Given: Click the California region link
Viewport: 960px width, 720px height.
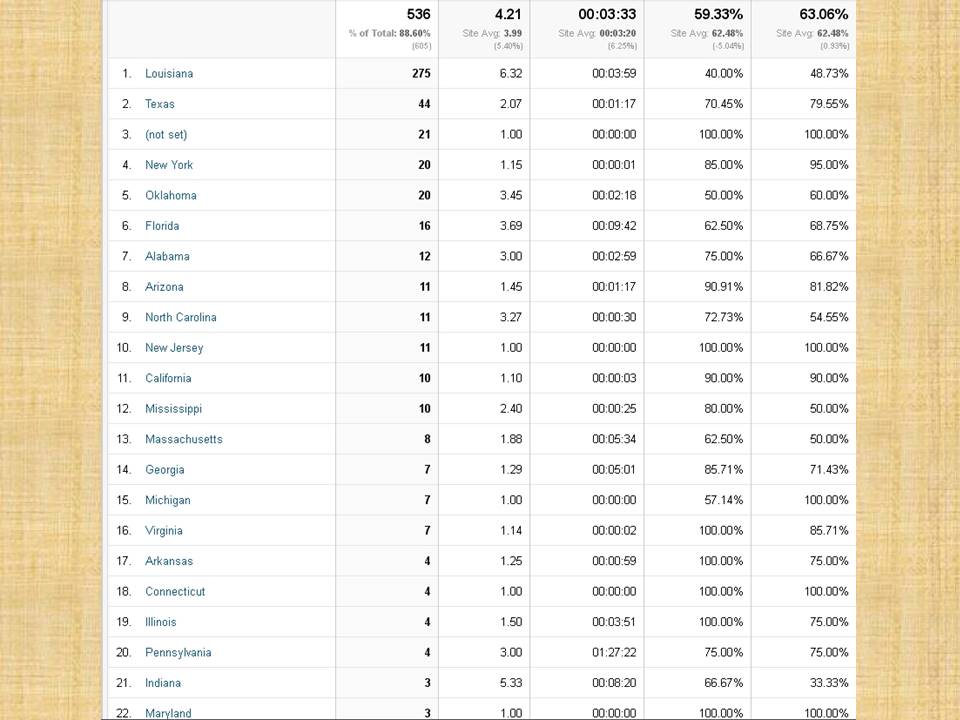Looking at the screenshot, I should coord(168,379).
